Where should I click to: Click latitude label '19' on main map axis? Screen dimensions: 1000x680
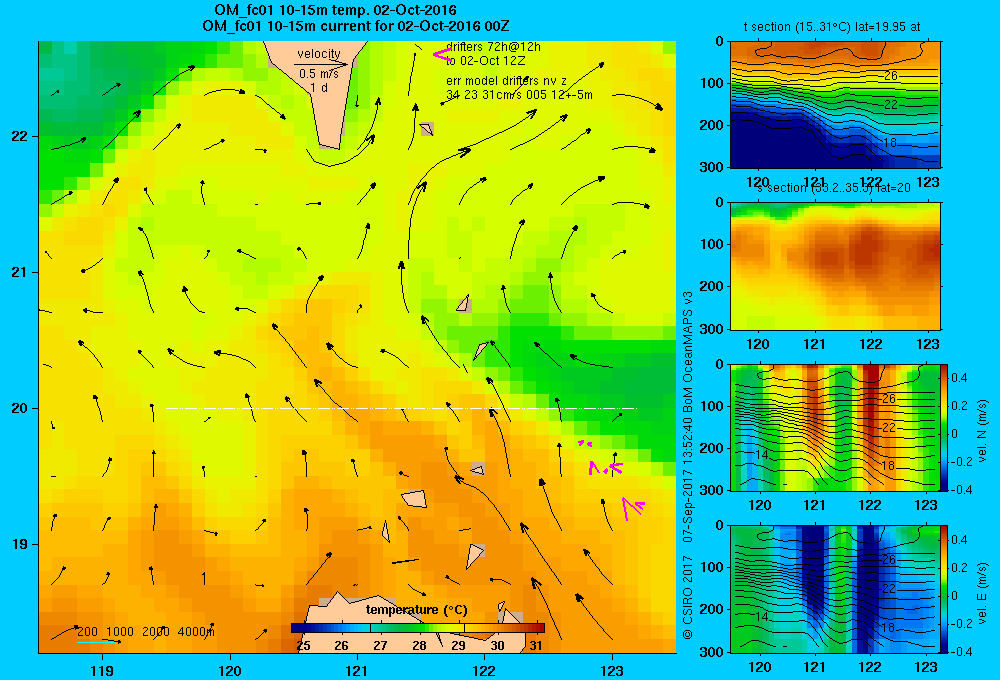(20, 544)
